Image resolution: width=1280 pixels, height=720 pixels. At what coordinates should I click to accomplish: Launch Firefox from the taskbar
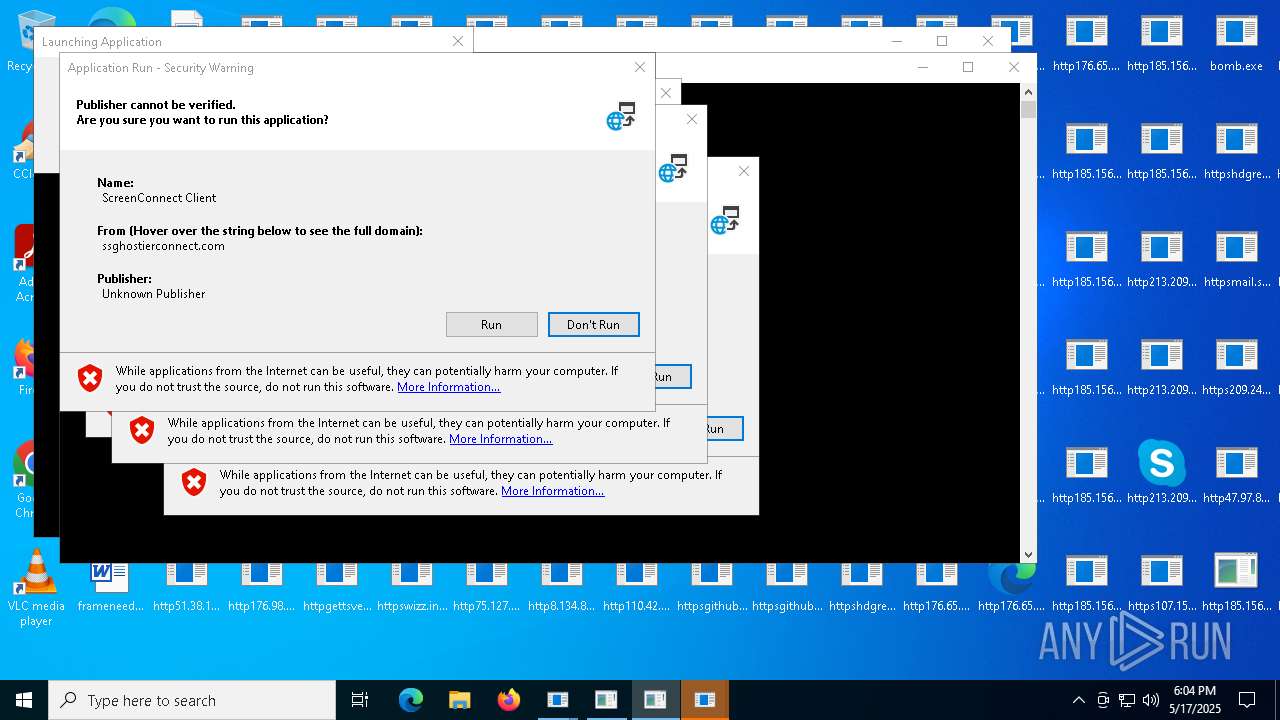click(508, 700)
